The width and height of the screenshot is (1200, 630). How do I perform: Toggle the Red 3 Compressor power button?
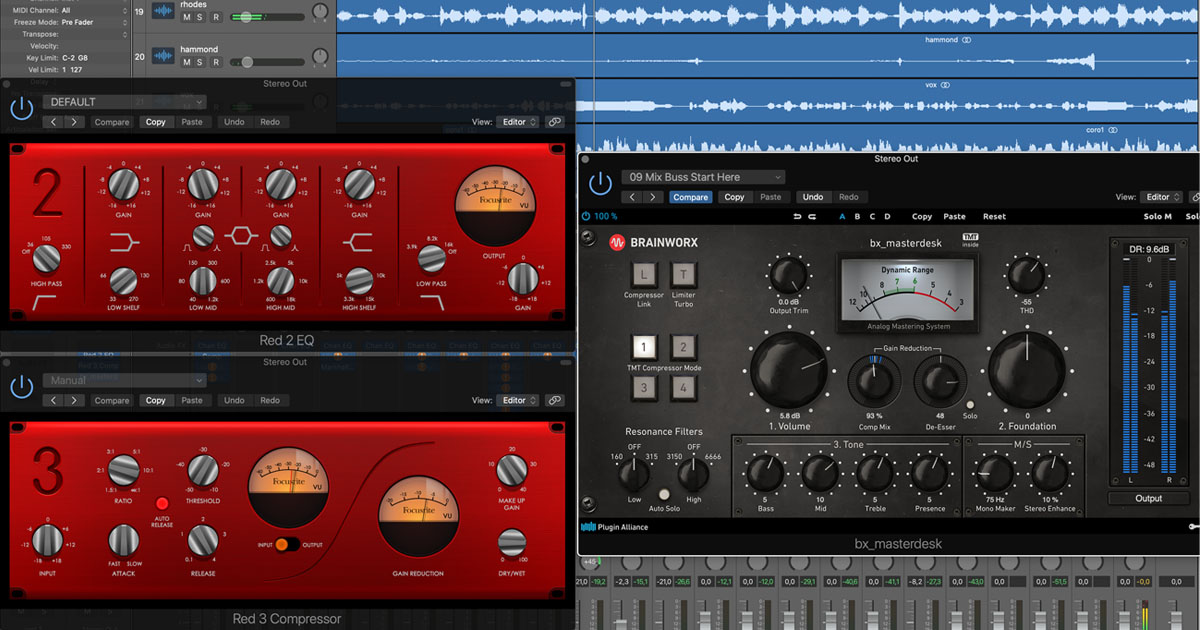coord(21,387)
